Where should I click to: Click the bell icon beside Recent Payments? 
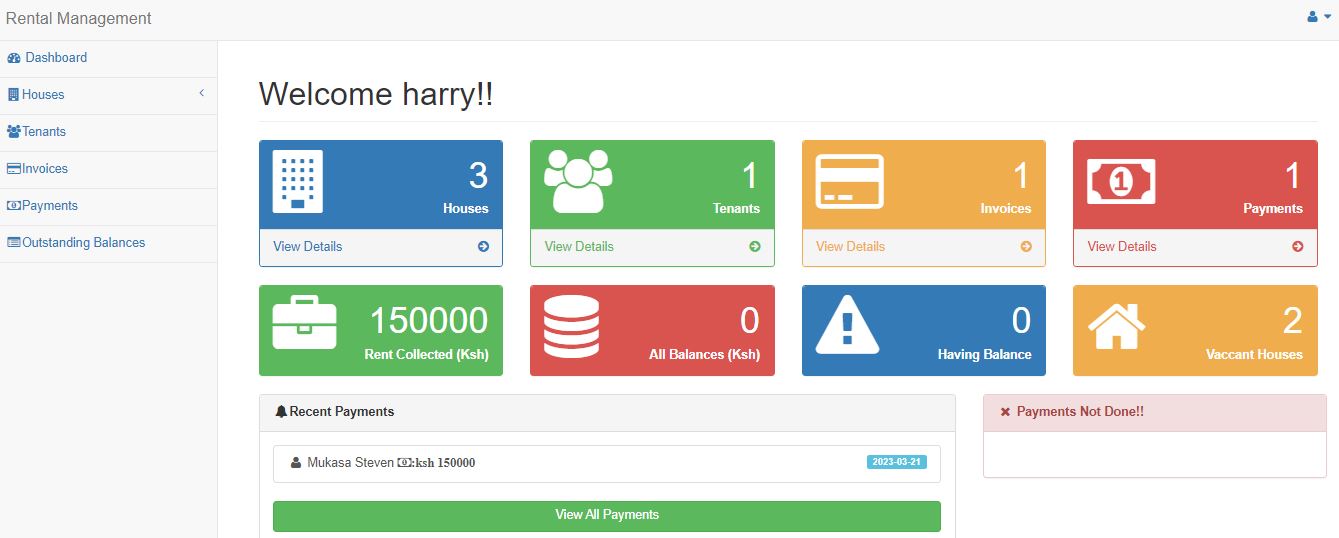point(281,412)
